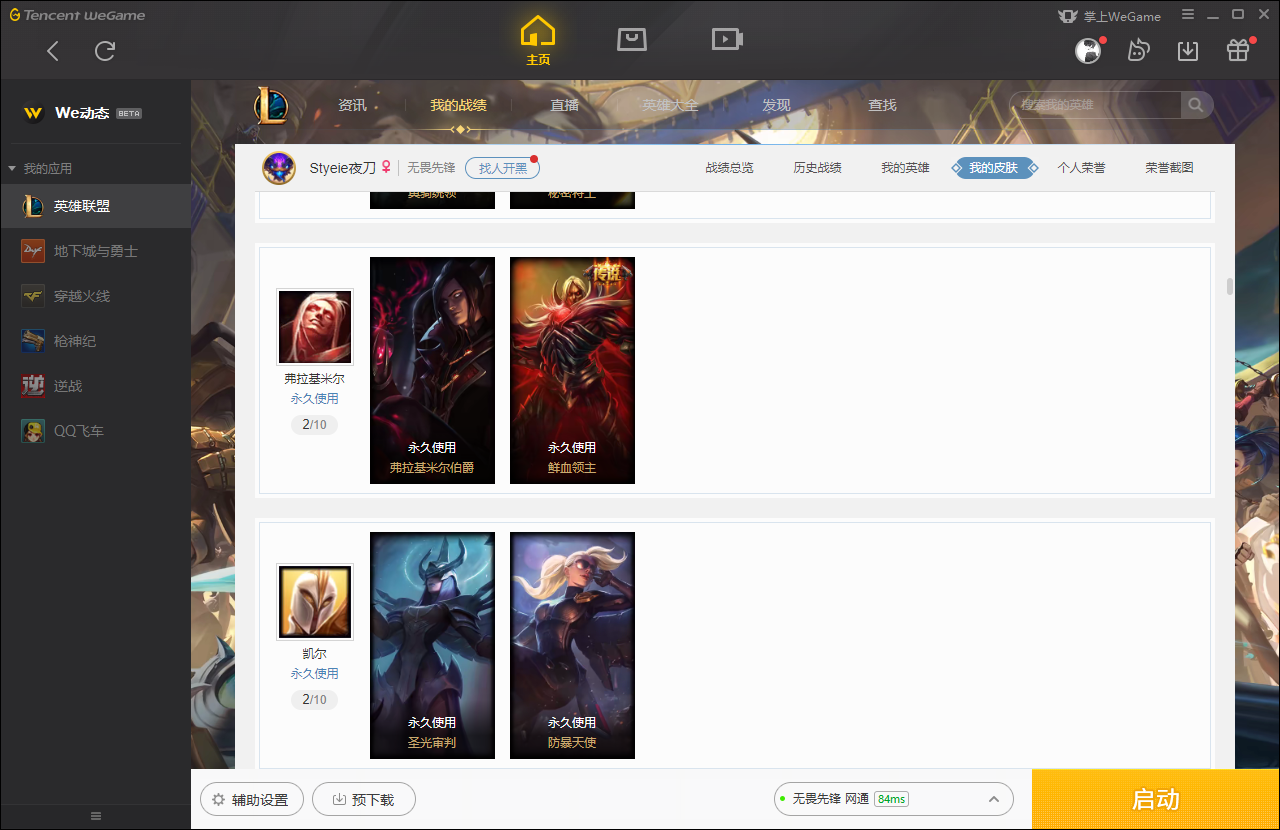
Task: Open the 直播 tab
Action: [565, 105]
